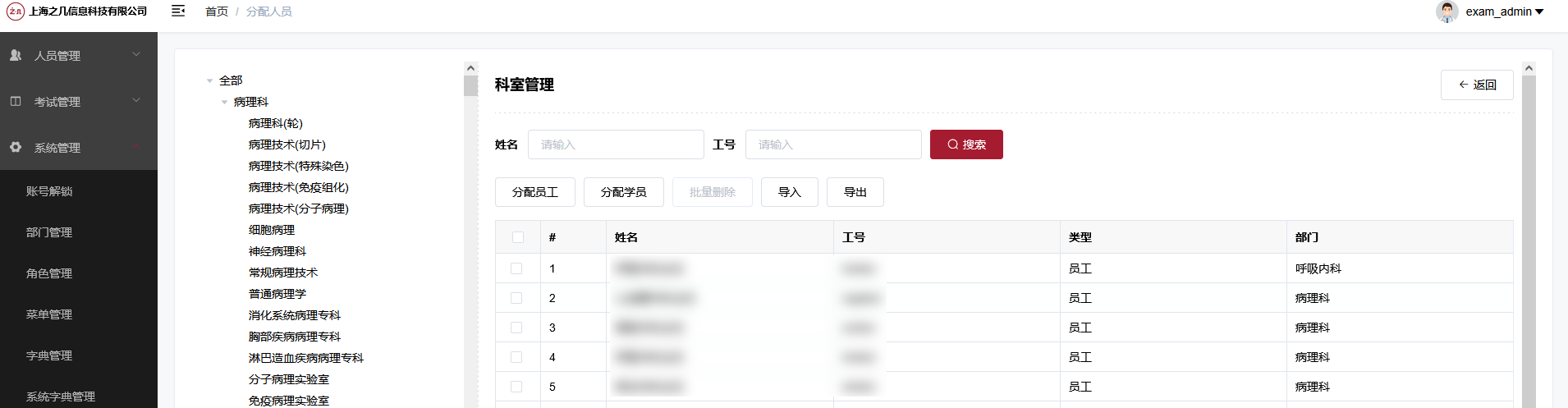
Task: Click the 分配员工 button
Action: coord(535,192)
